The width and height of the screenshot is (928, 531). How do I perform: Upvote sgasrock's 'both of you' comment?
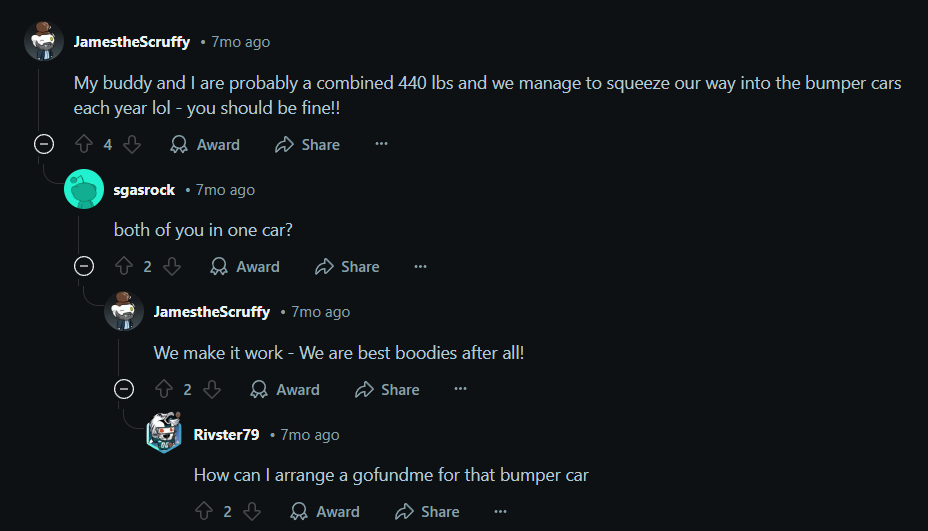click(124, 267)
